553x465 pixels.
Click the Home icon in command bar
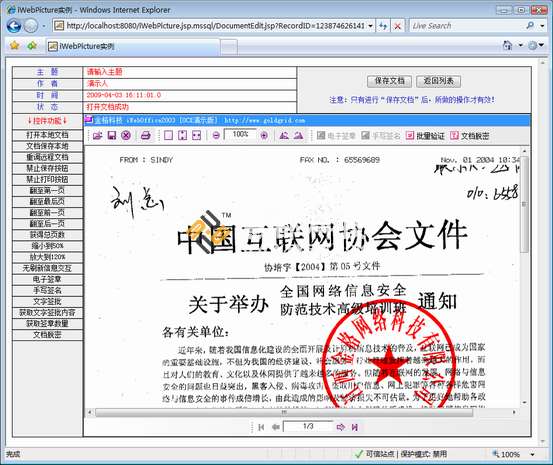click(508, 46)
